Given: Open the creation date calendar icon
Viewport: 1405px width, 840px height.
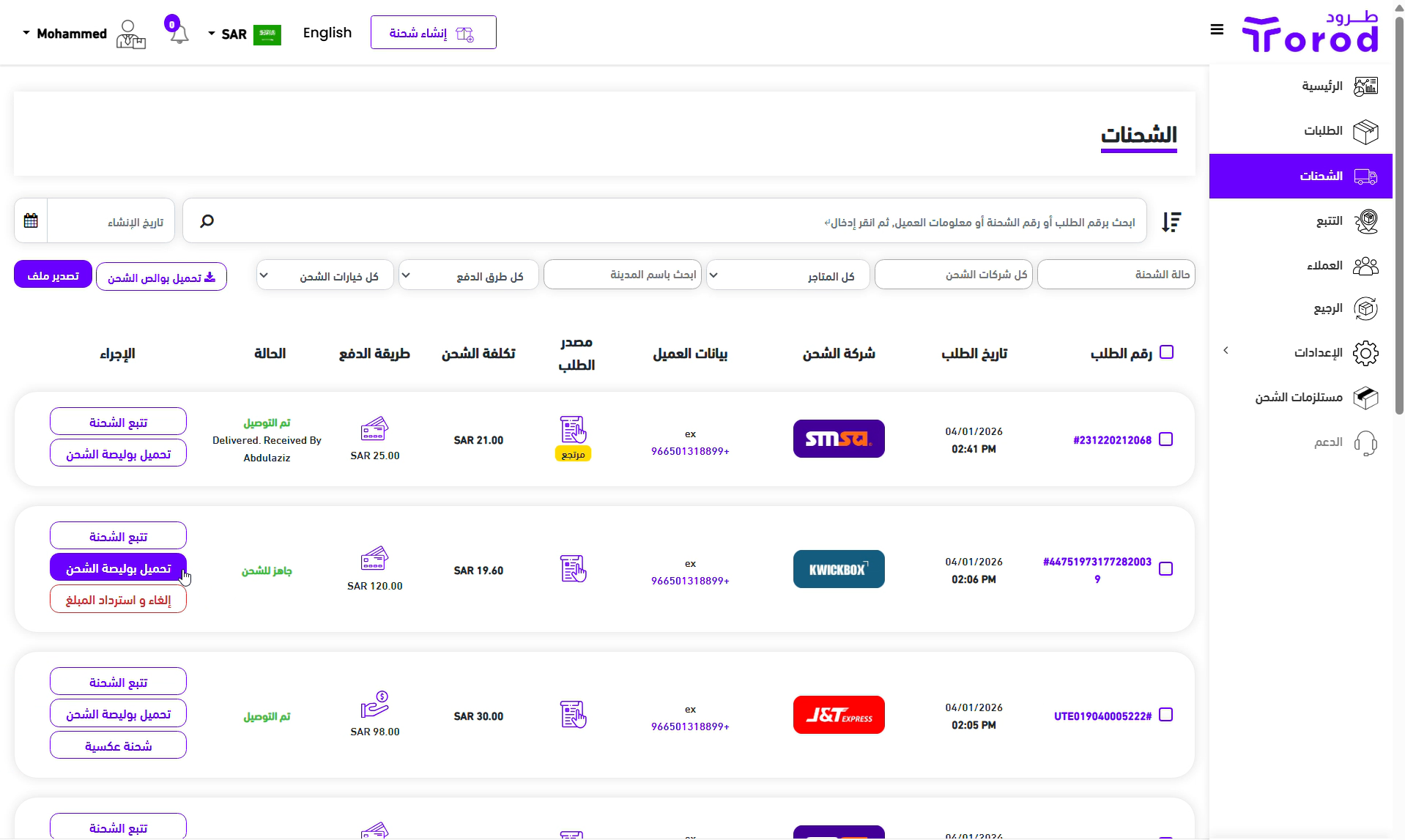Looking at the screenshot, I should 31,221.
